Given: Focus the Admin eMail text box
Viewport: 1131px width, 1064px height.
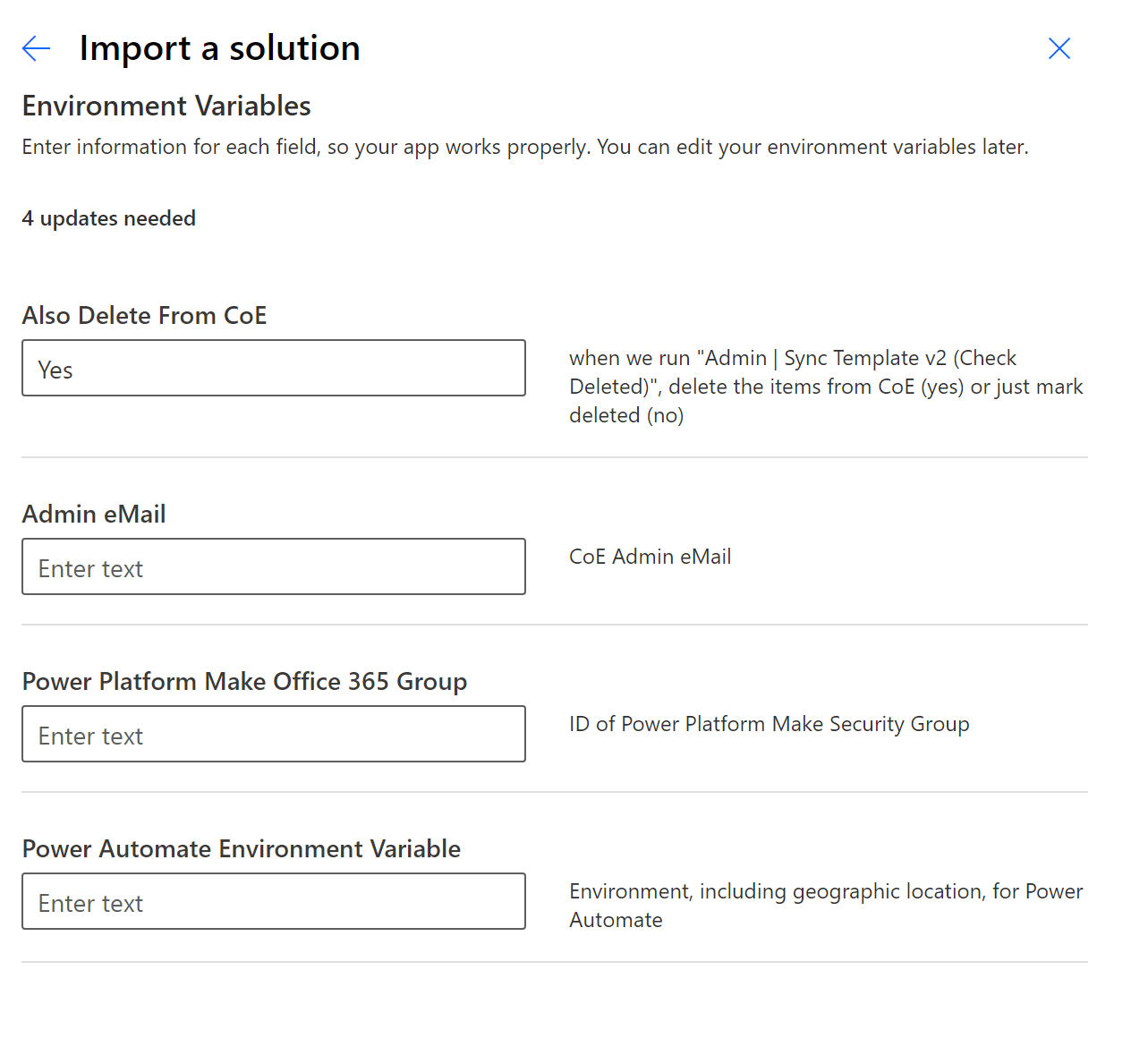Looking at the screenshot, I should pos(274,566).
